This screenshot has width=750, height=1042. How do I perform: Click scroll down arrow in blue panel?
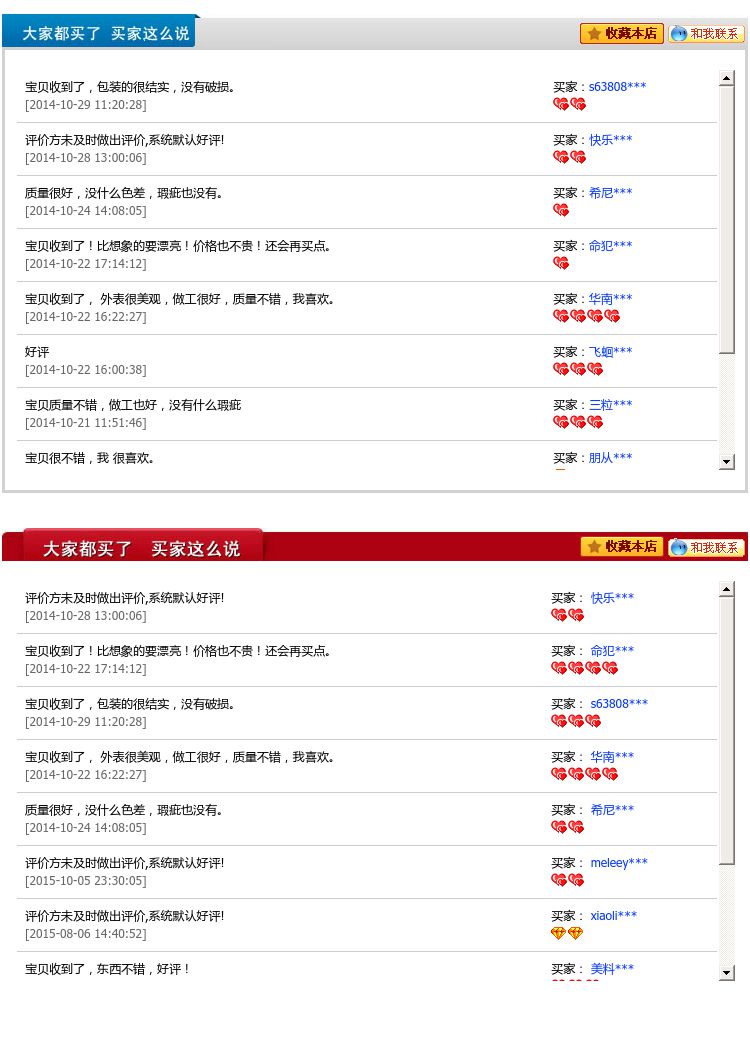pos(727,461)
